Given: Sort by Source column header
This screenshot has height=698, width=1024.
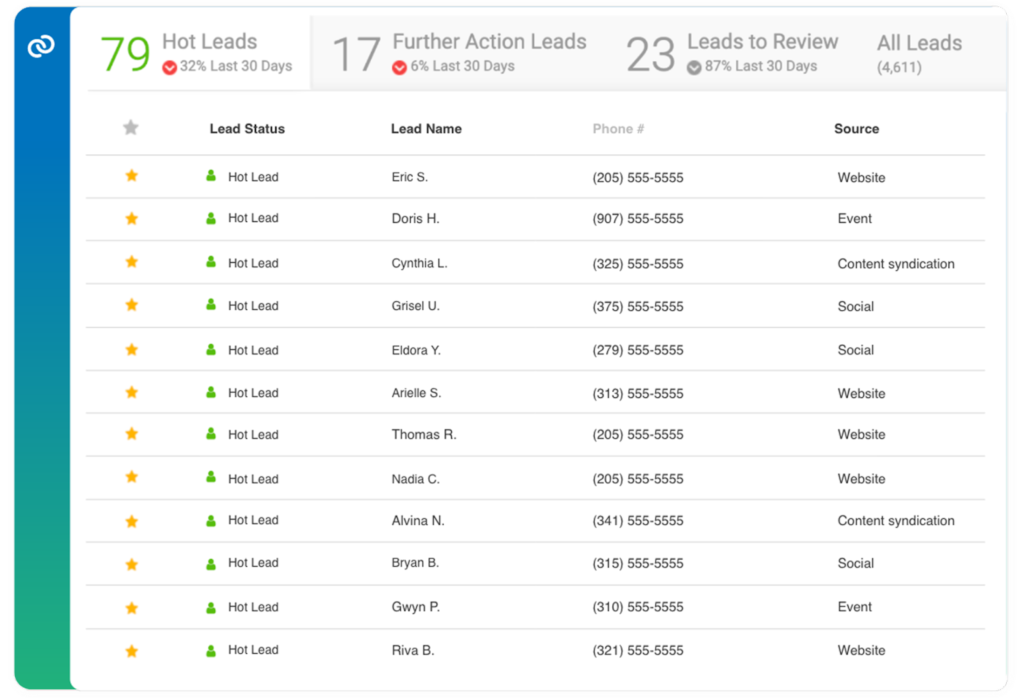Looking at the screenshot, I should (x=856, y=129).
